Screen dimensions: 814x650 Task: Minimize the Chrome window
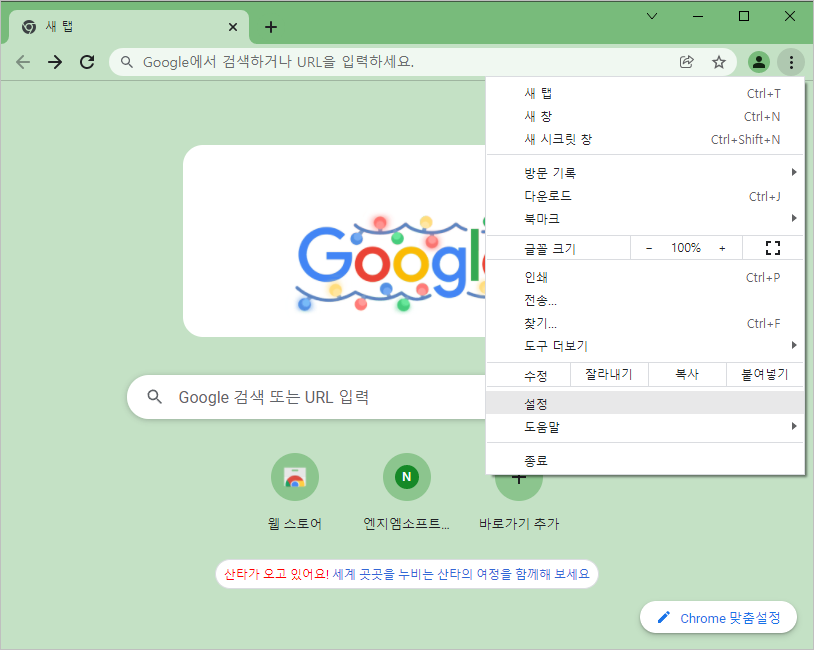(698, 16)
